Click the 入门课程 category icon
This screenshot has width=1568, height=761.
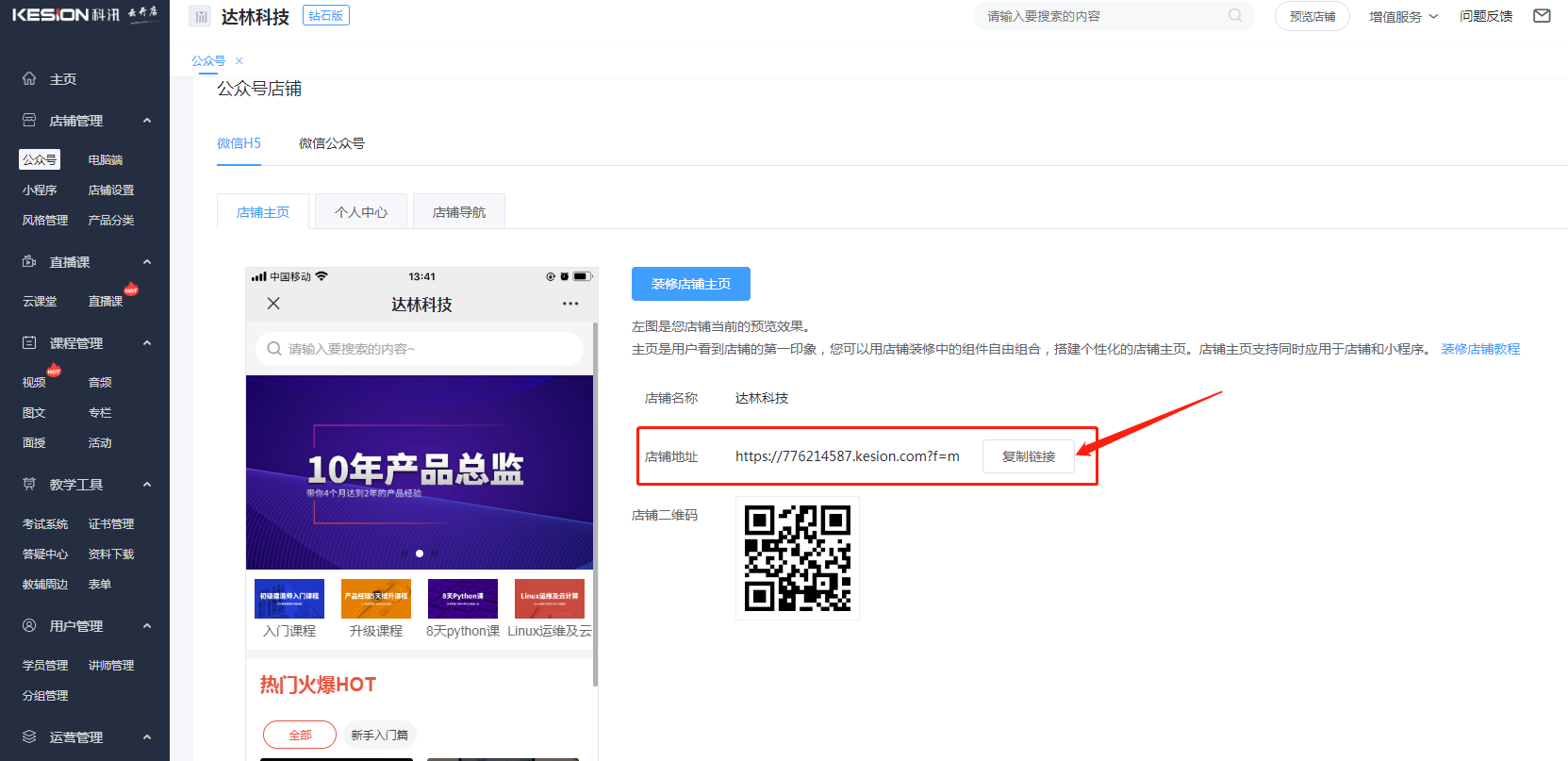click(x=289, y=599)
